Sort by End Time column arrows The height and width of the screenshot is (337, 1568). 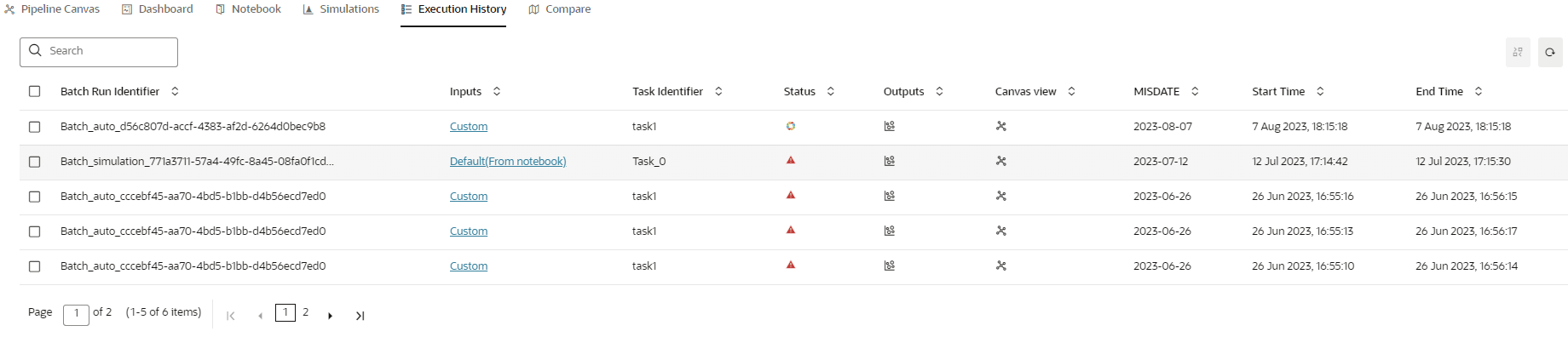coord(1479,91)
